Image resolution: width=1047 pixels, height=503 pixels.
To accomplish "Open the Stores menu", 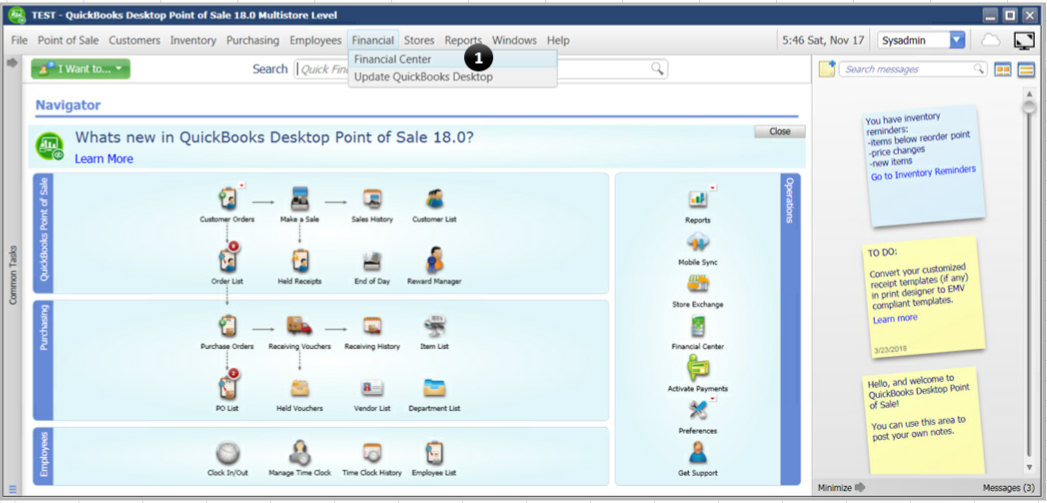I will [x=419, y=40].
